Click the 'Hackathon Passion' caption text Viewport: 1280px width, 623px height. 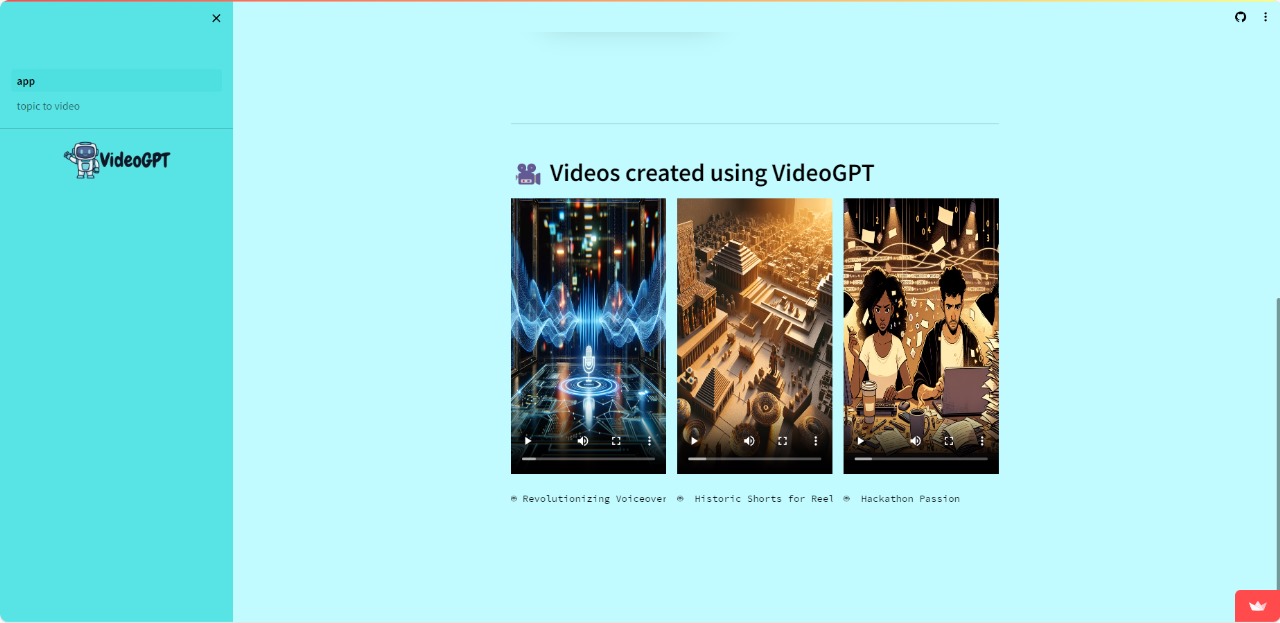point(910,498)
